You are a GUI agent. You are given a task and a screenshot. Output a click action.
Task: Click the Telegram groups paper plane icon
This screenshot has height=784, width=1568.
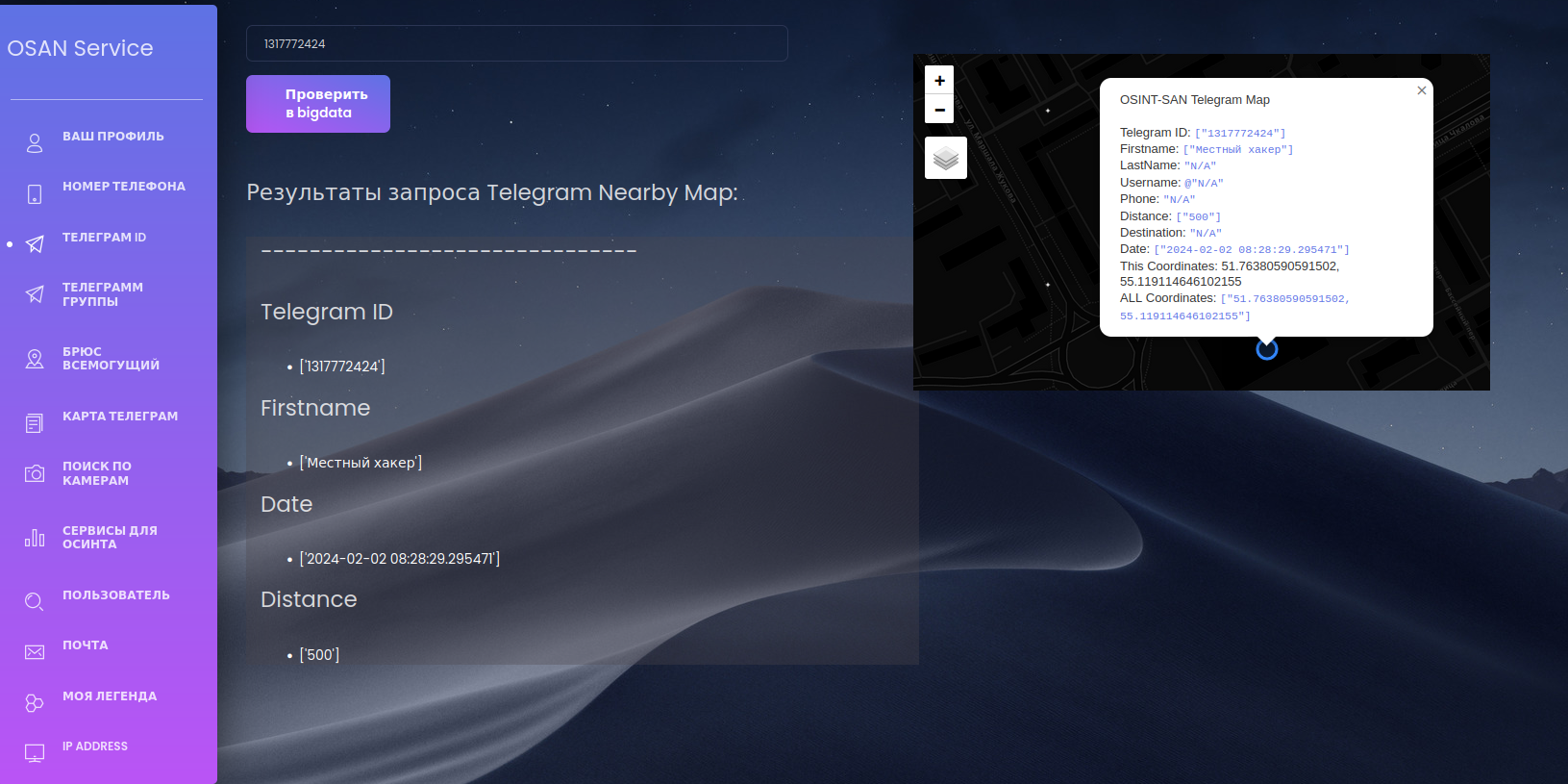[35, 294]
